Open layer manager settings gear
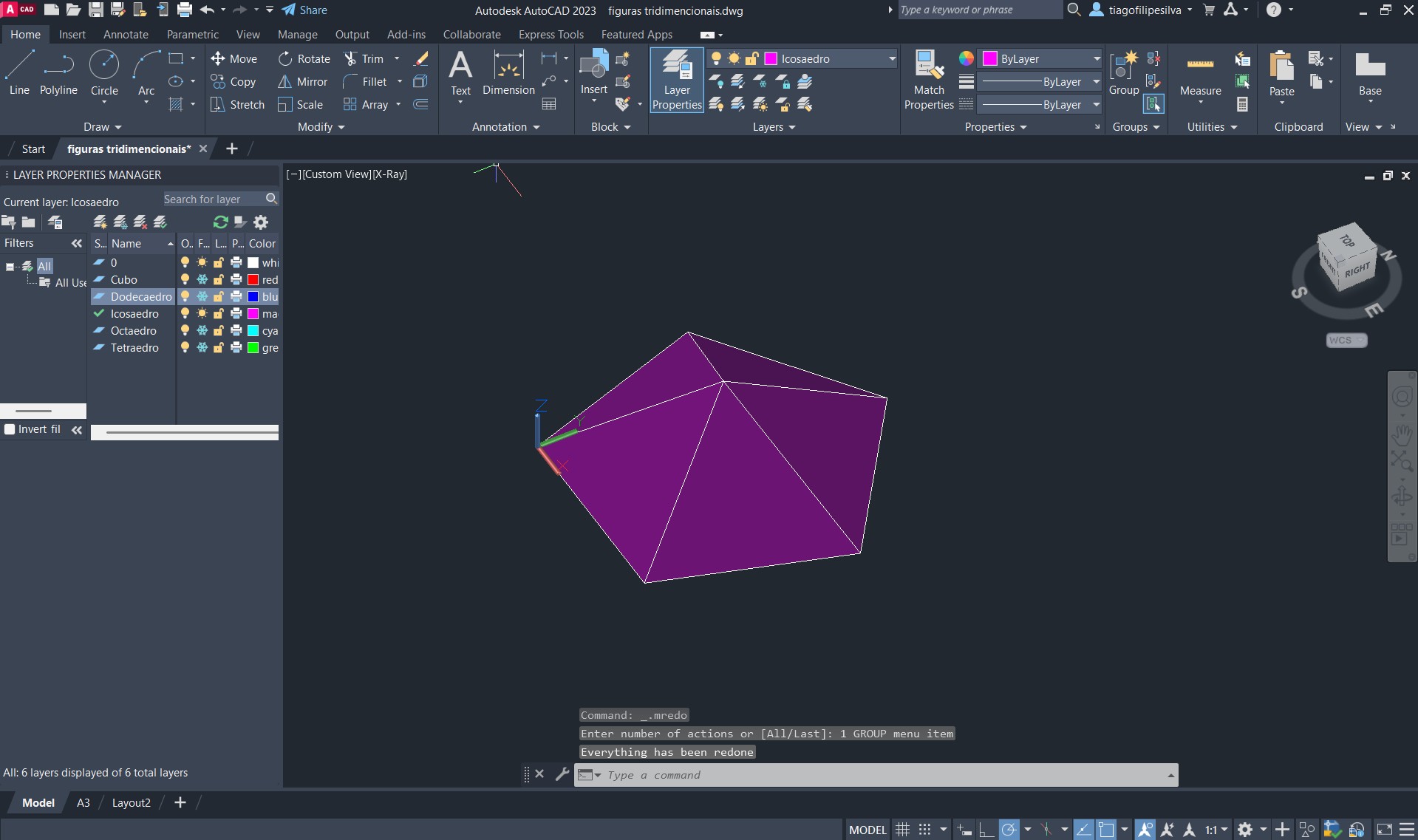Viewport: 1418px width, 840px height. (261, 222)
